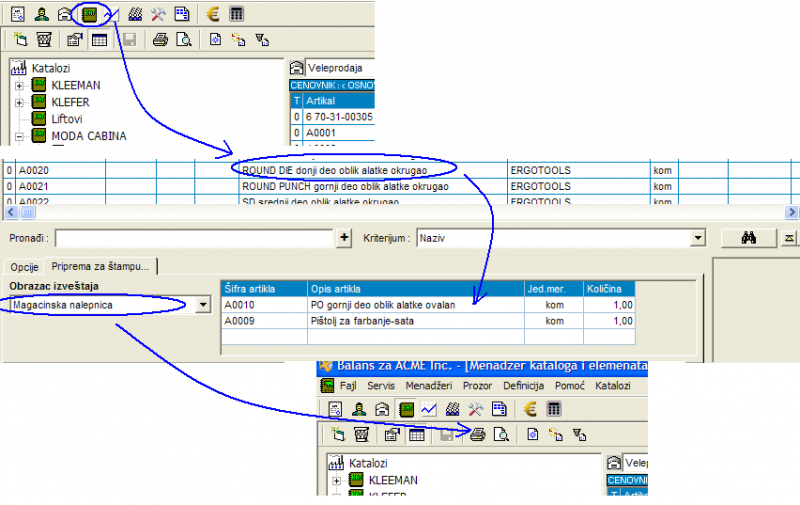The image size is (800, 505).
Task: Click the circled green catalog manager icon
Action: point(91,14)
